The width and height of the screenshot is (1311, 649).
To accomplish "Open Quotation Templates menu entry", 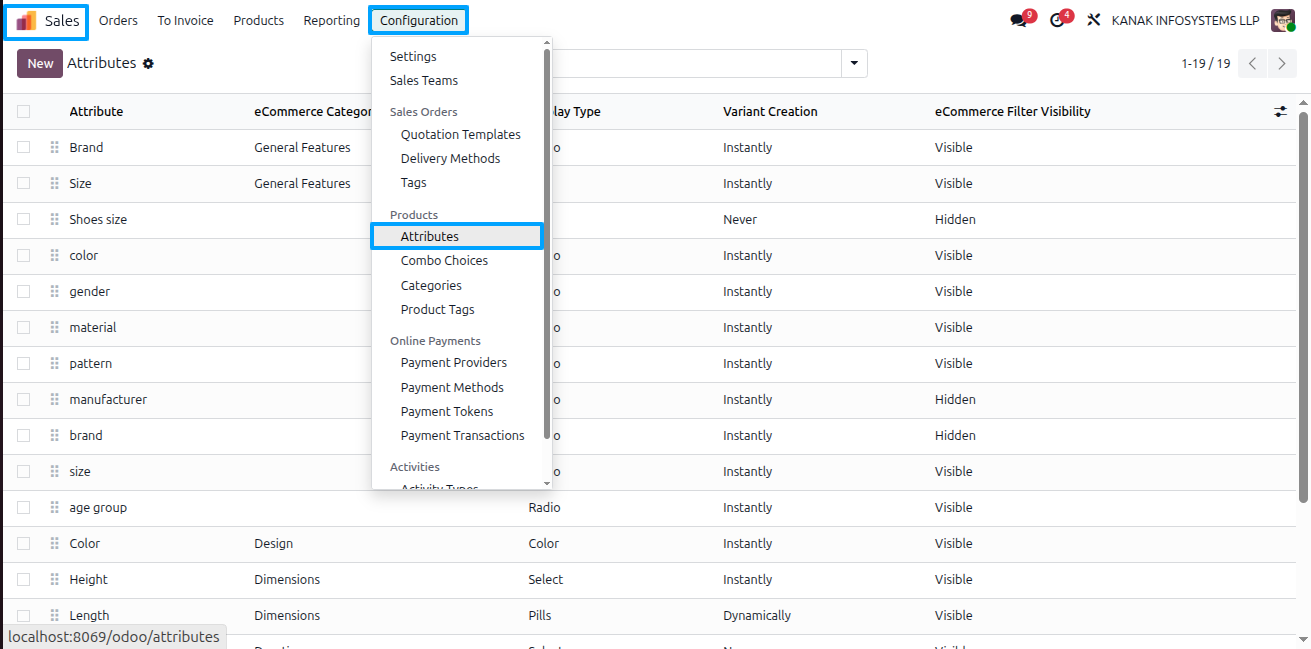I will pyautogui.click(x=460, y=135).
